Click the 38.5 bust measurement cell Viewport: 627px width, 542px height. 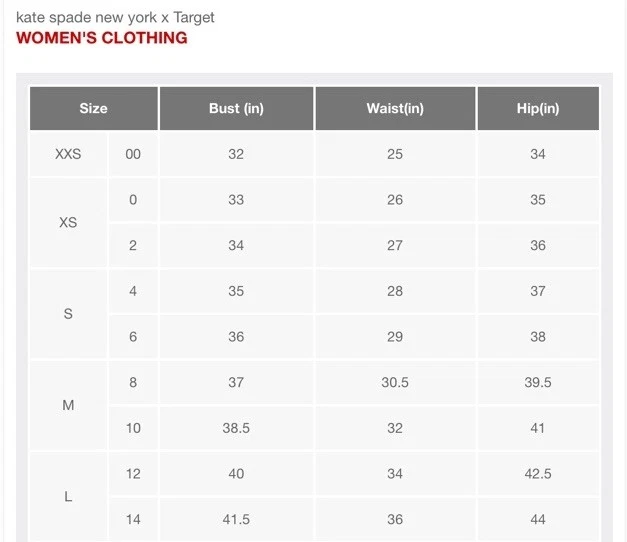click(236, 428)
